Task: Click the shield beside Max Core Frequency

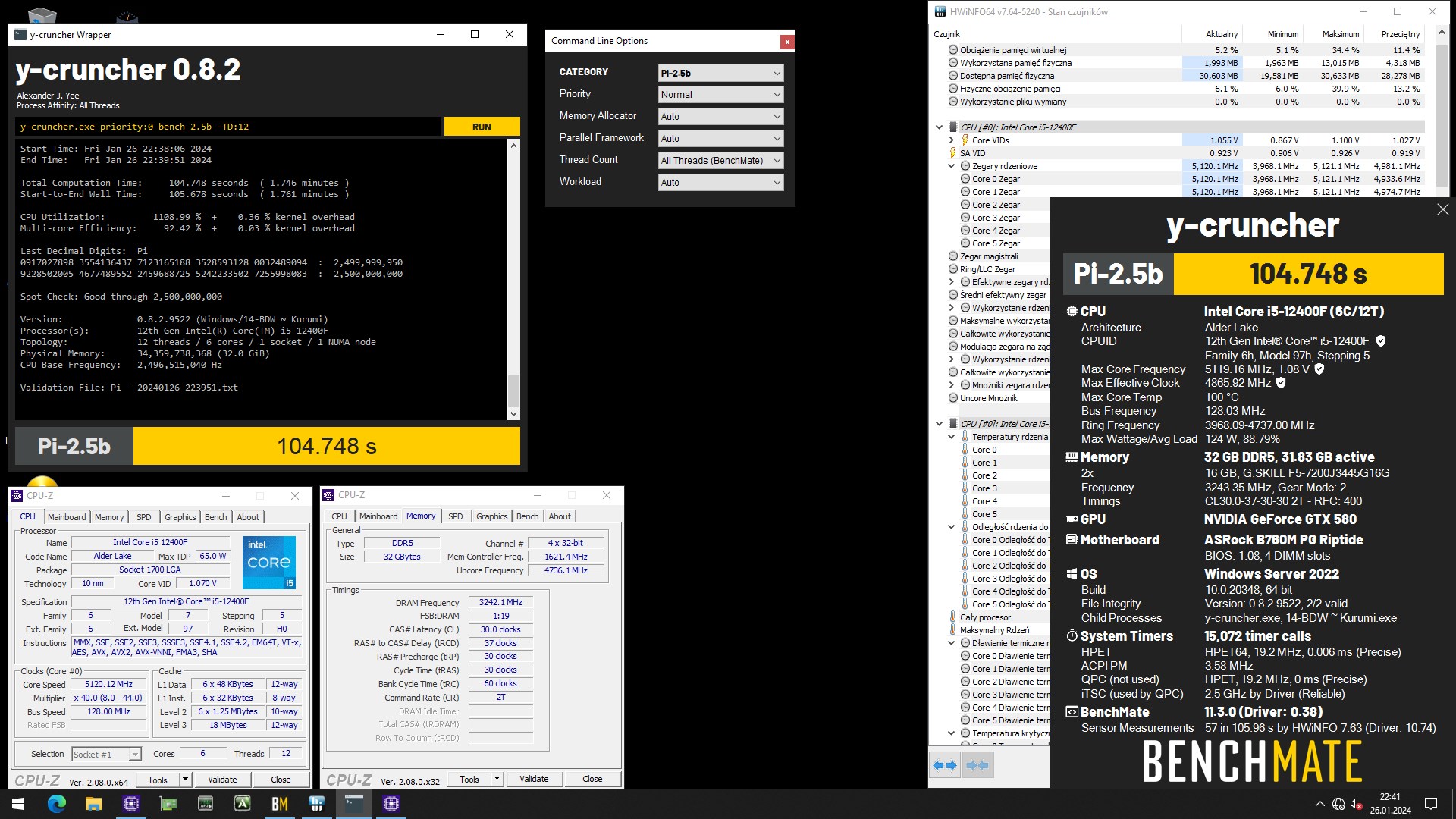Action: tap(1319, 369)
